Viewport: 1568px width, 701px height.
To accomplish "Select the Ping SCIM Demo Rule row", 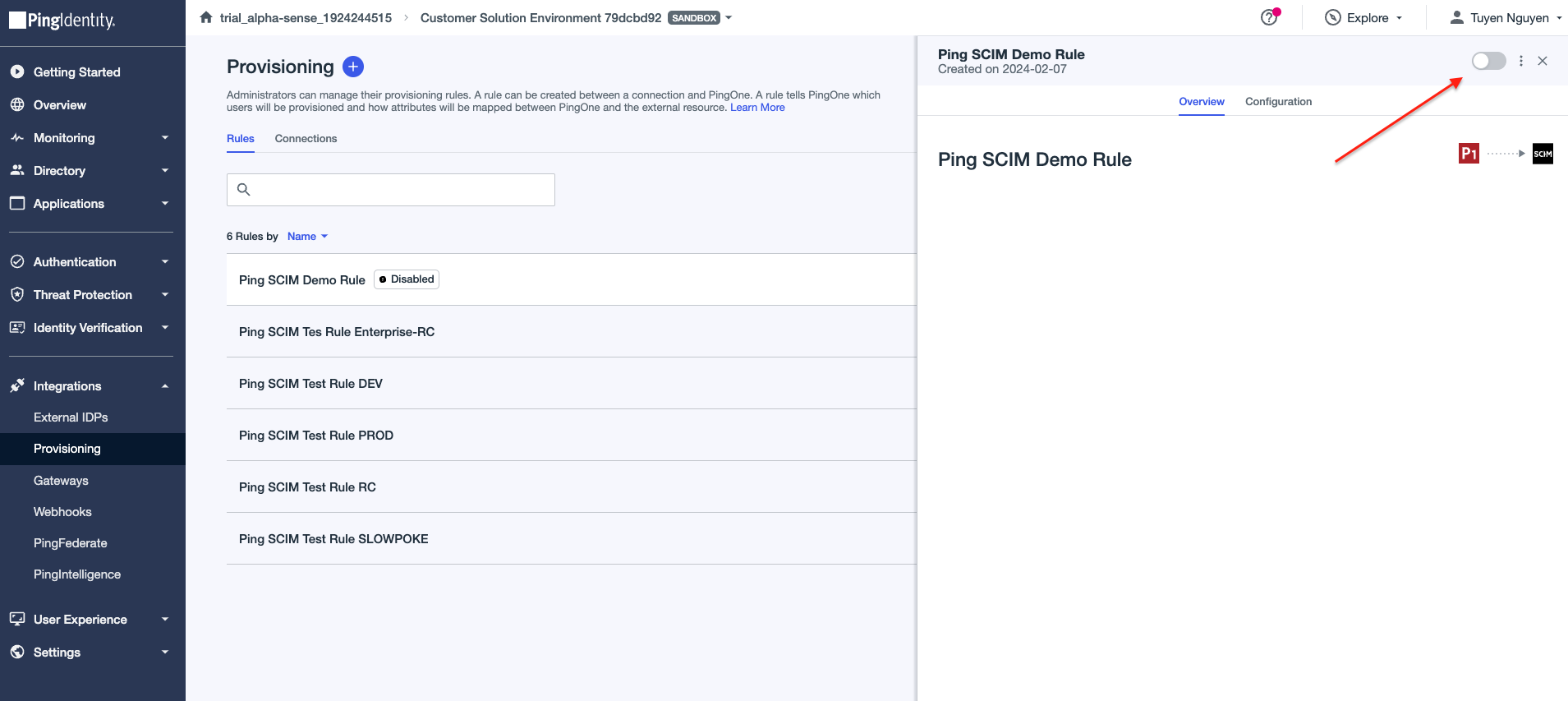I will 572,279.
